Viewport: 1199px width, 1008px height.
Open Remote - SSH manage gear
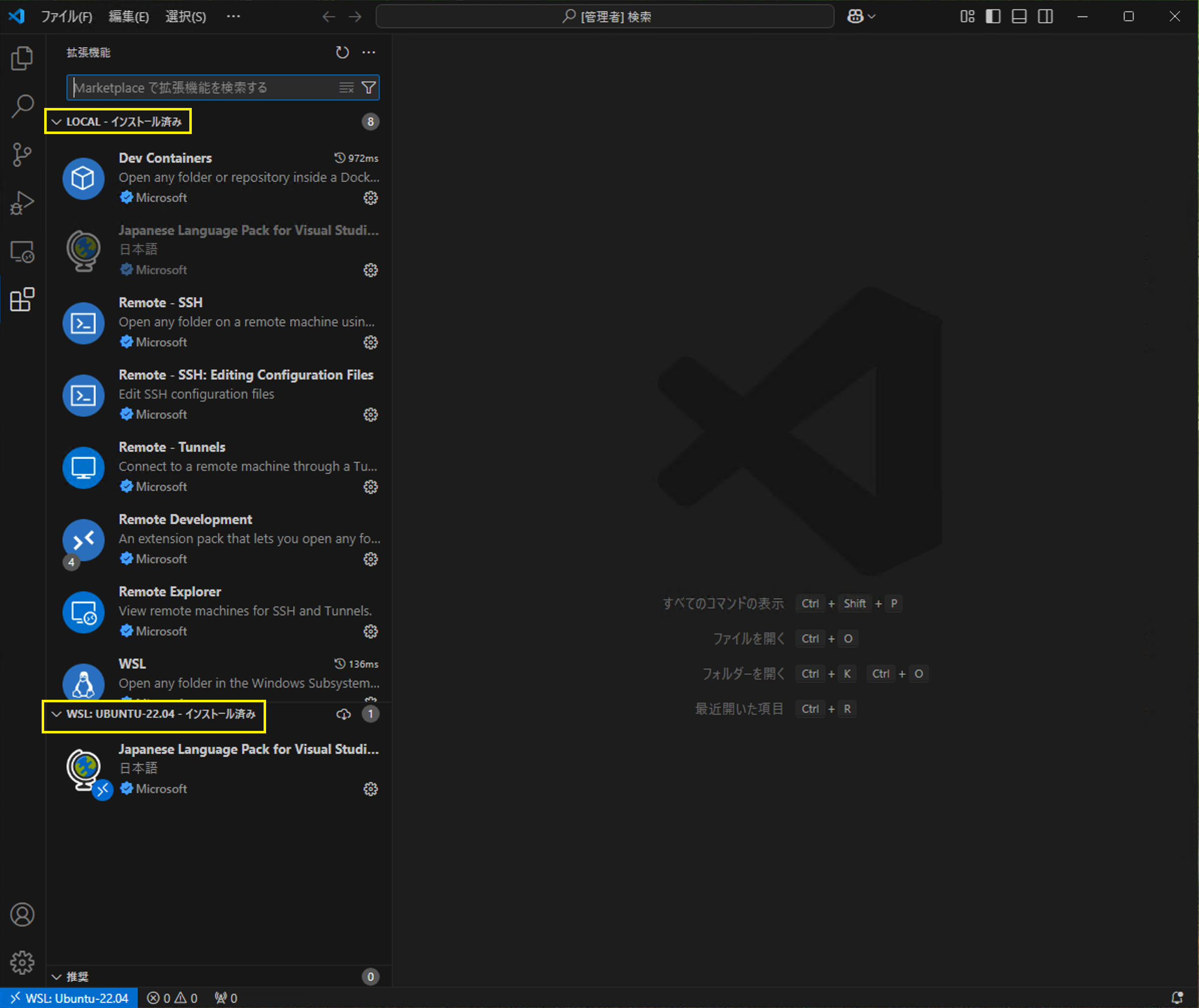(371, 342)
